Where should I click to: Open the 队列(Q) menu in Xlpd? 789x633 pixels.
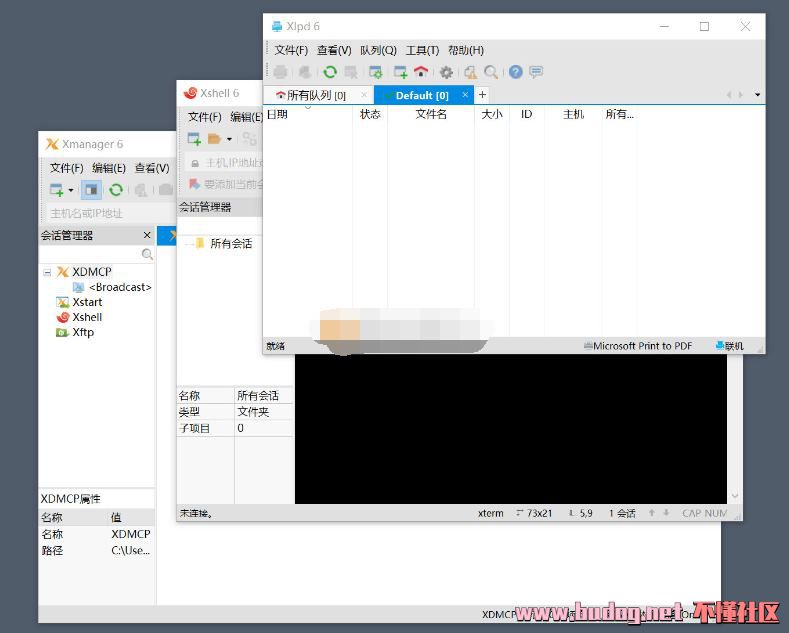click(x=378, y=50)
